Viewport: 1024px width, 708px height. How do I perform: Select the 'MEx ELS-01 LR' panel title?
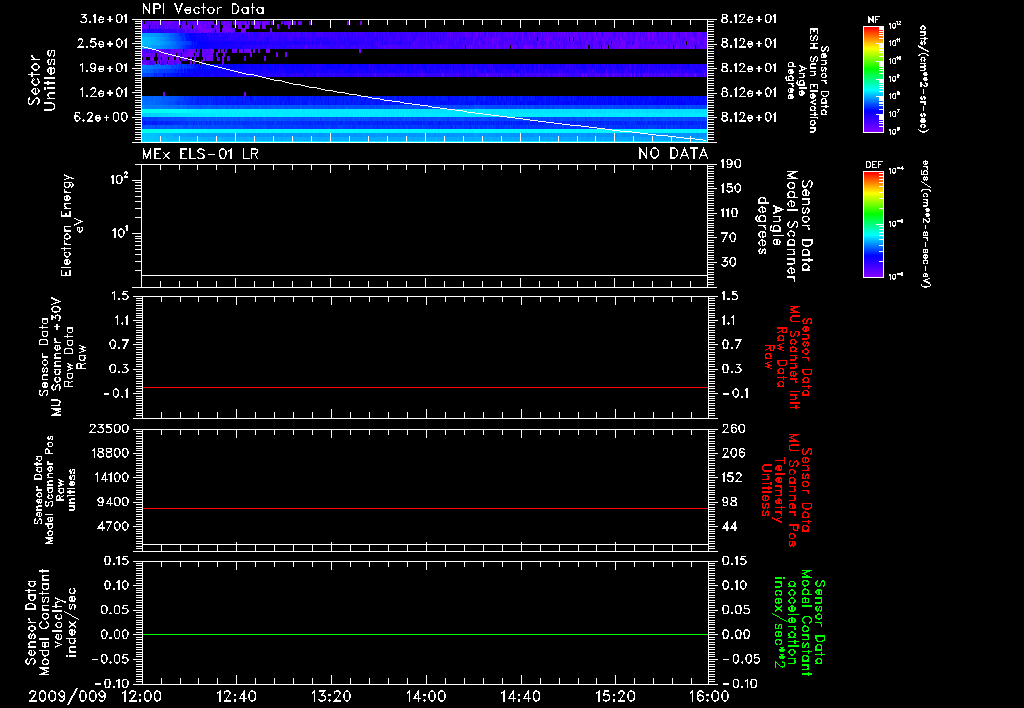(x=200, y=154)
